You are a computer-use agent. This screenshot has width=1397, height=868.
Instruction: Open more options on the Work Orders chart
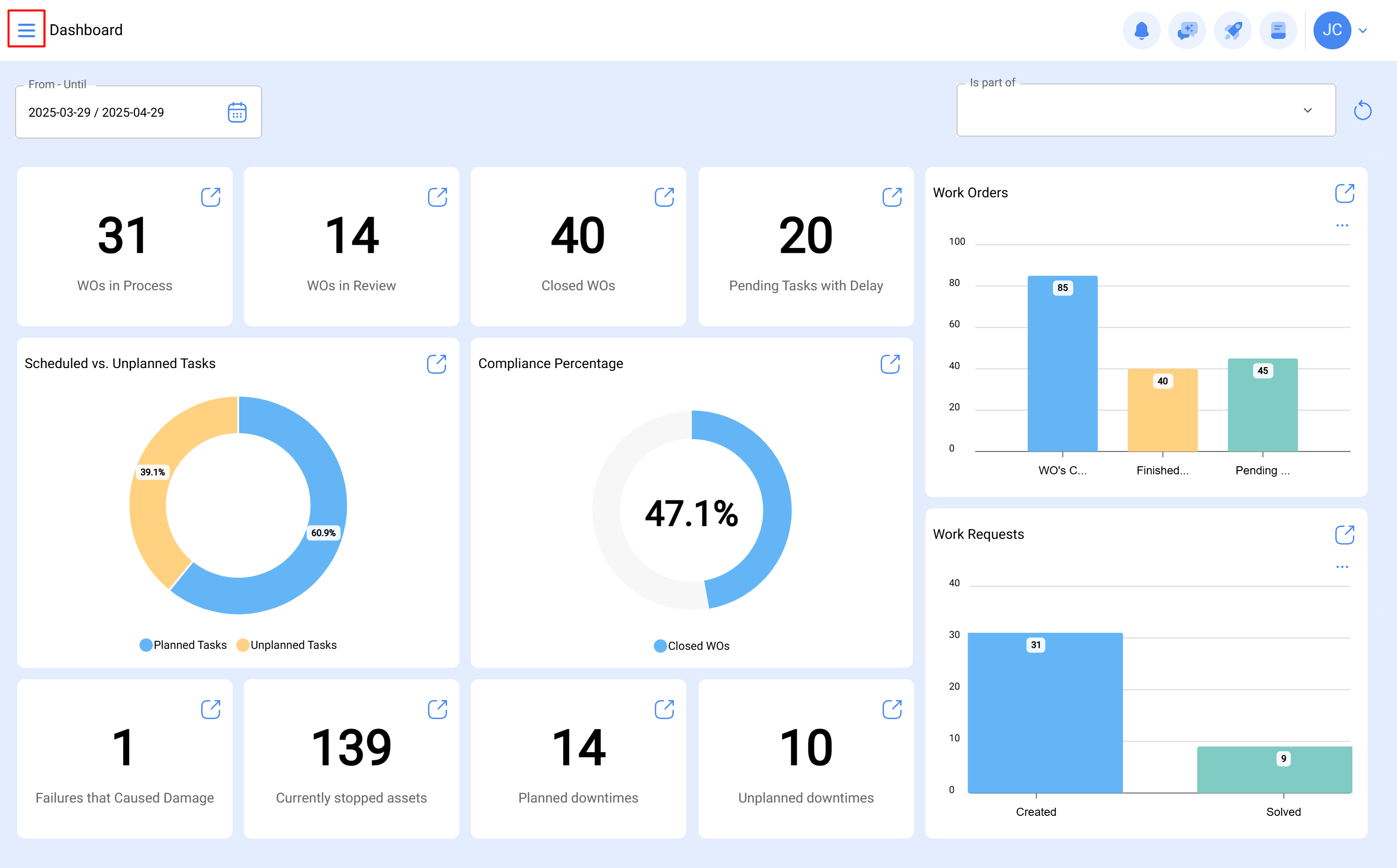[x=1342, y=225]
